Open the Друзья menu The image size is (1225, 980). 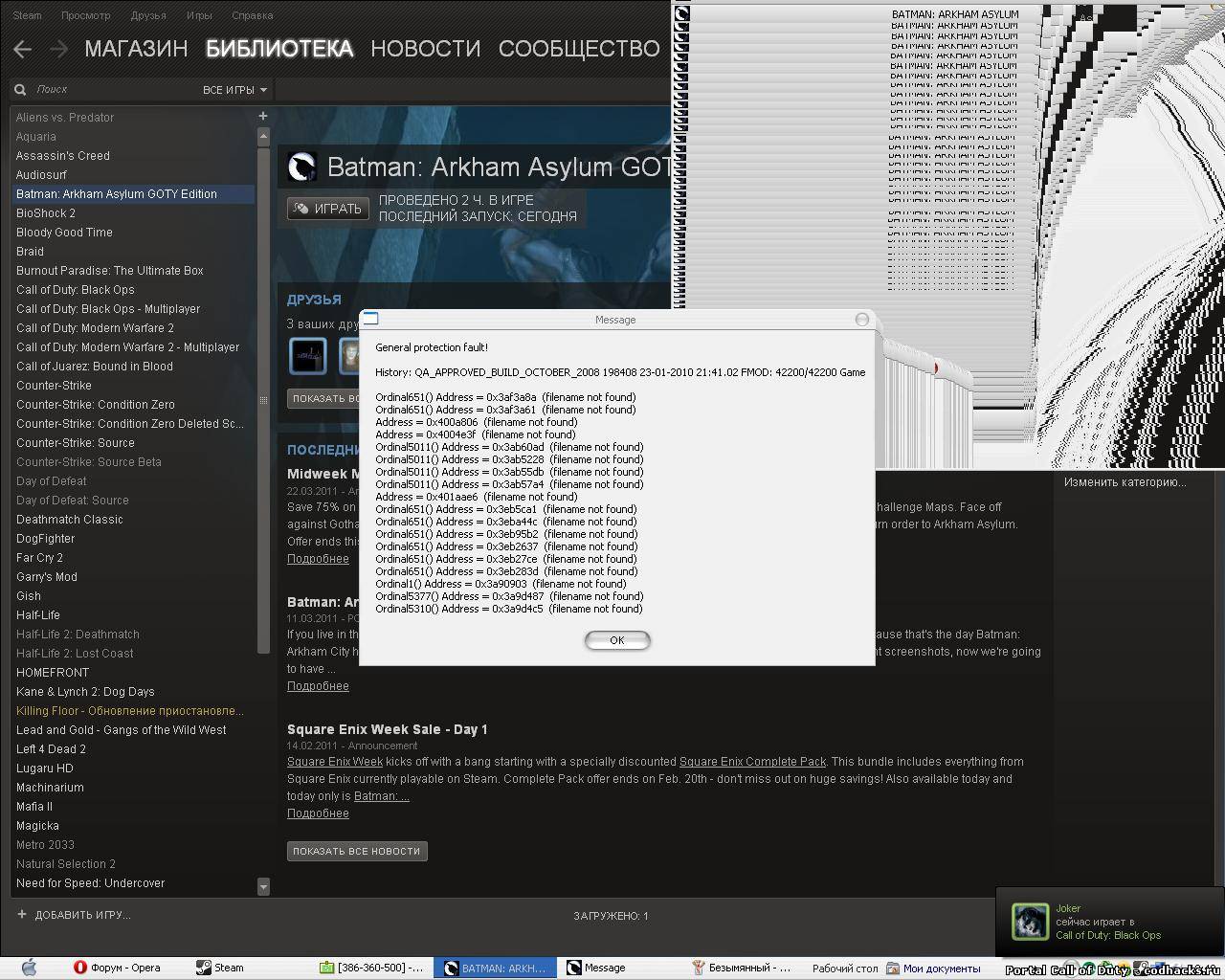point(147,15)
